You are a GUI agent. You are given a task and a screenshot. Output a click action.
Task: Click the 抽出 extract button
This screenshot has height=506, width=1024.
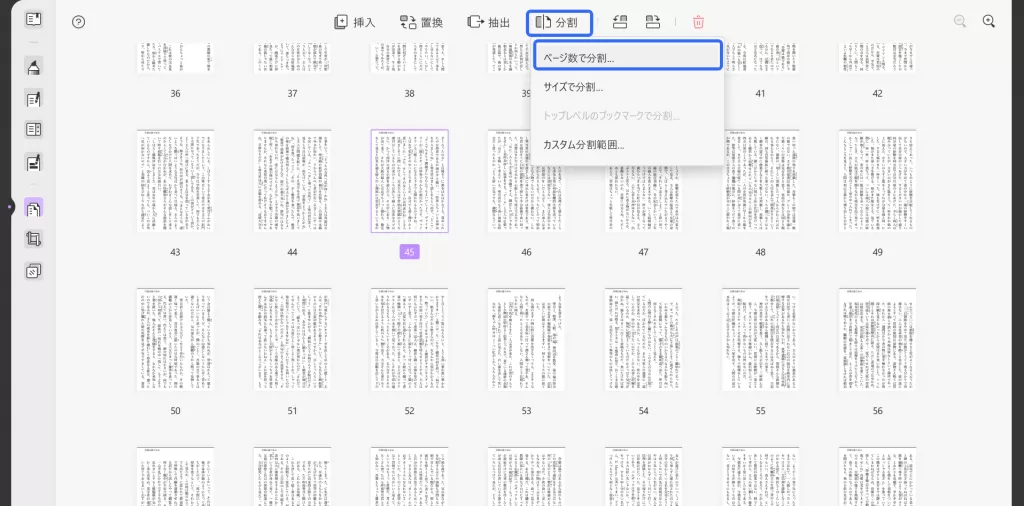tap(488, 22)
